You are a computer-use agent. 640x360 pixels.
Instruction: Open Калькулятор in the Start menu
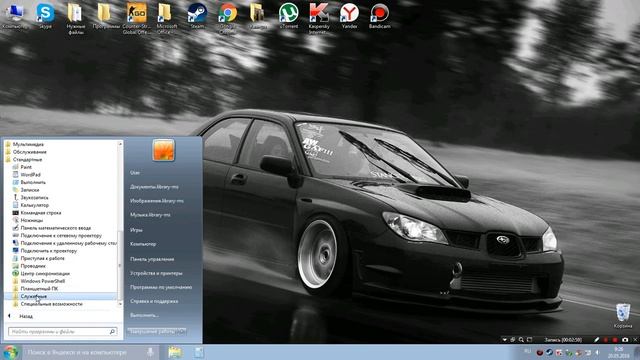(x=34, y=205)
